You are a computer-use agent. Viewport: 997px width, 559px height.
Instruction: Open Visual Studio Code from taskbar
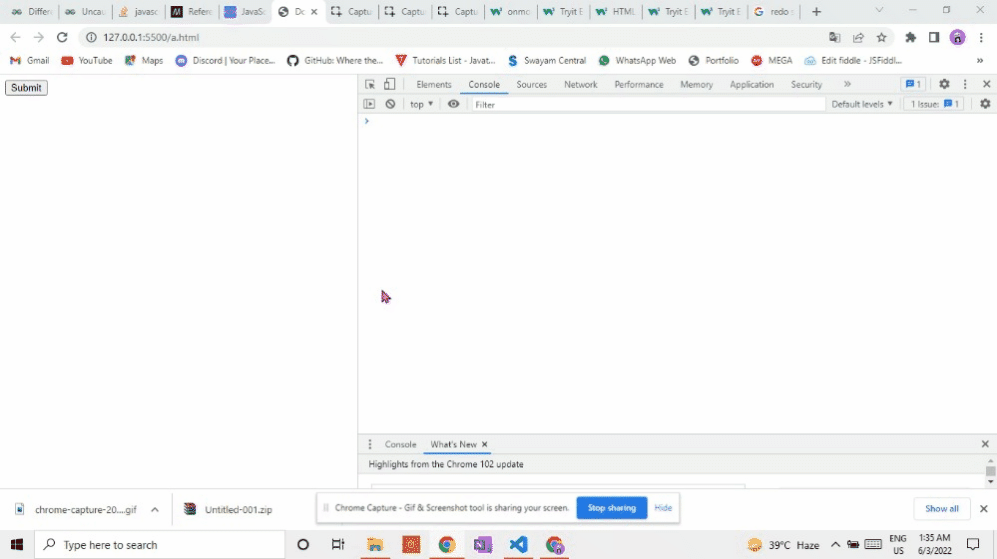[518, 544]
